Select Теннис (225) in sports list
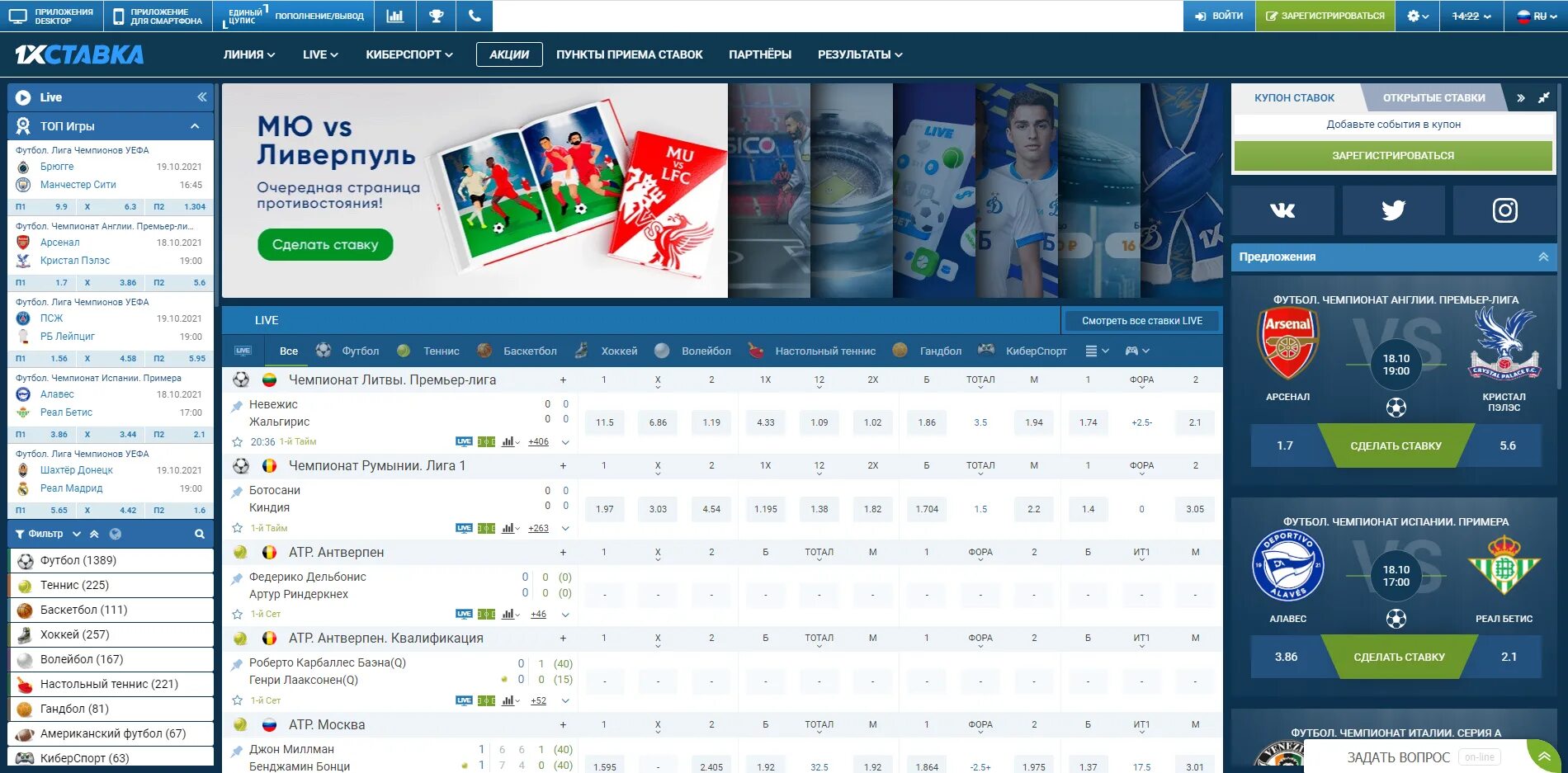Viewport: 1568px width, 773px height. 111,585
